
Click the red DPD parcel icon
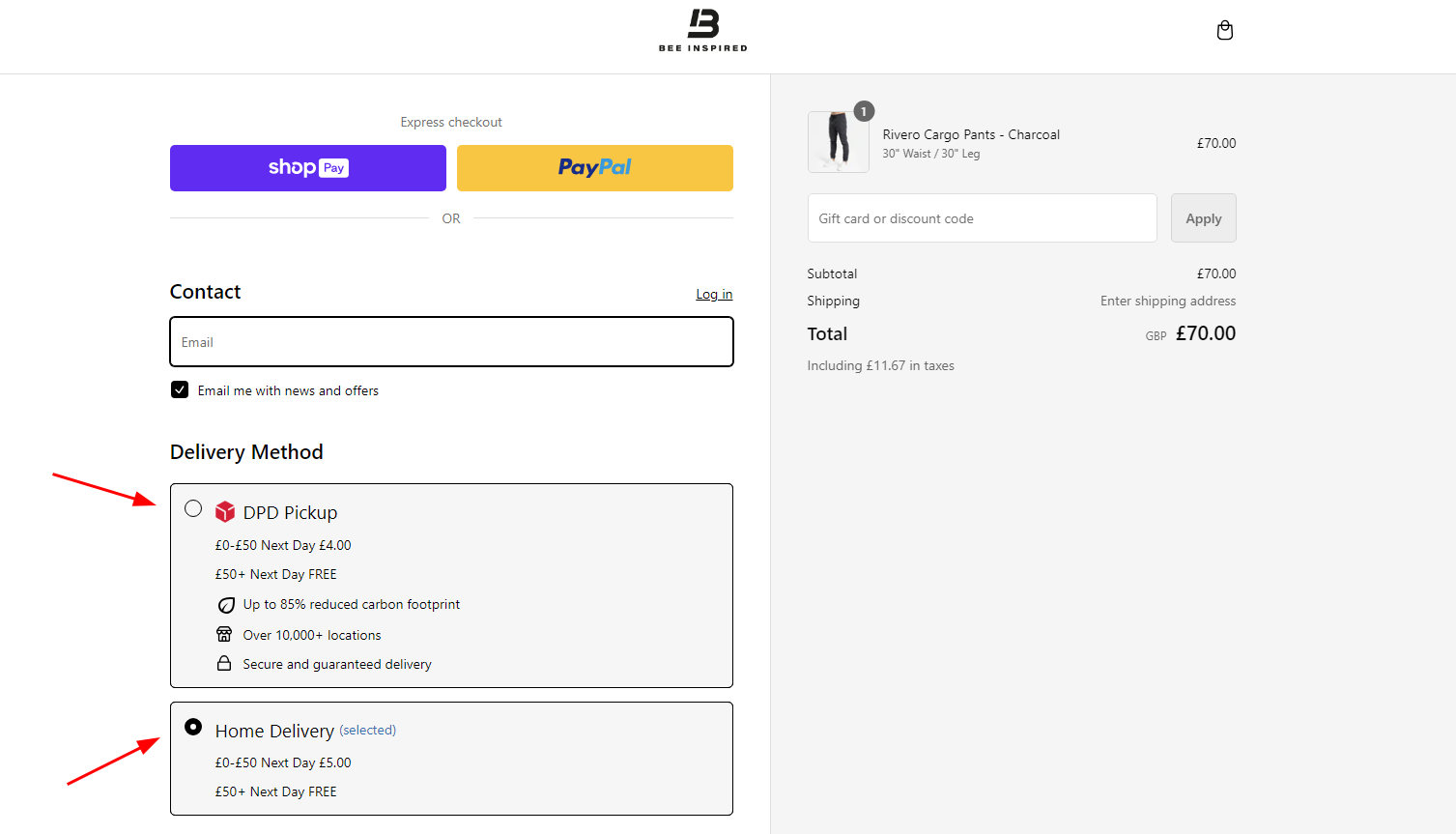[x=225, y=511]
